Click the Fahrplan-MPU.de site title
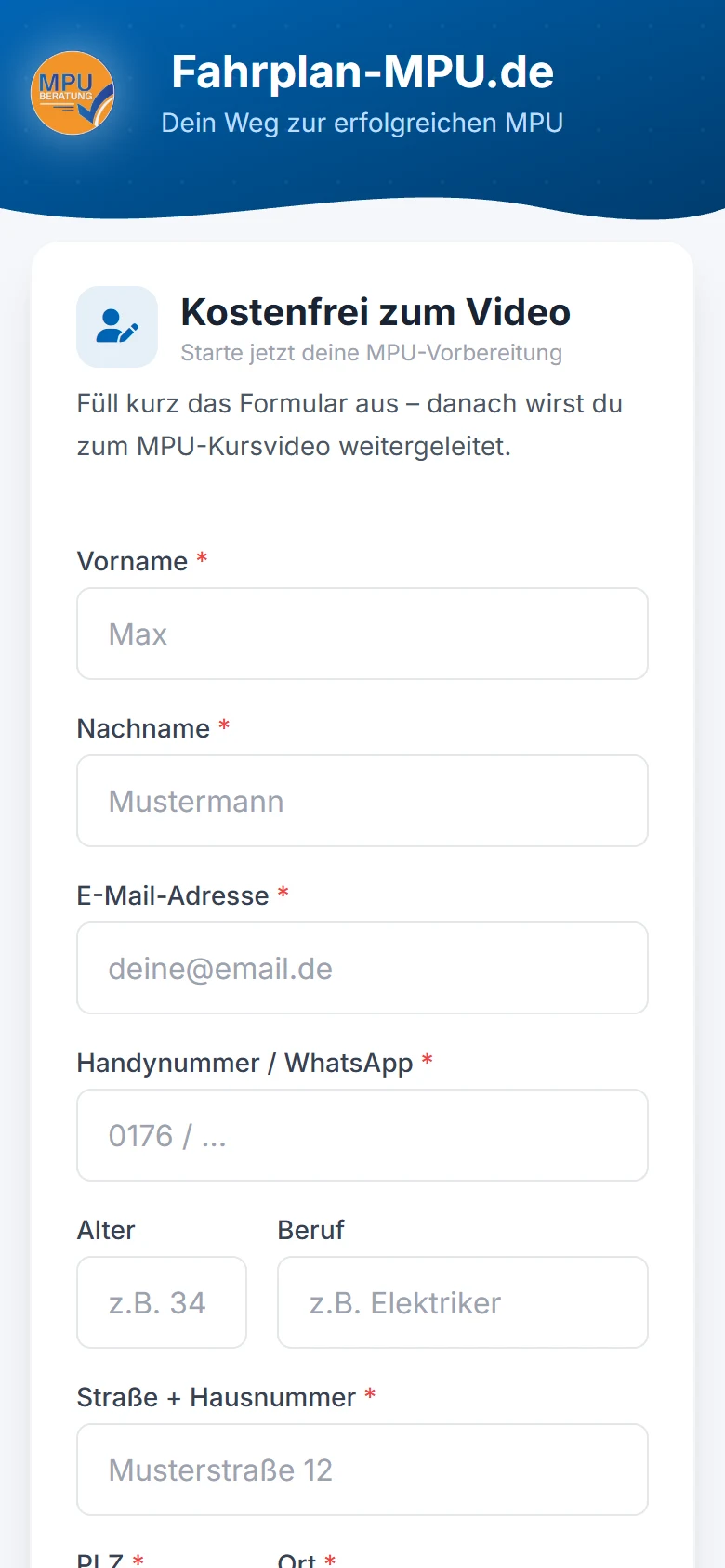Screen dimensions: 725x1568 click(x=362, y=72)
